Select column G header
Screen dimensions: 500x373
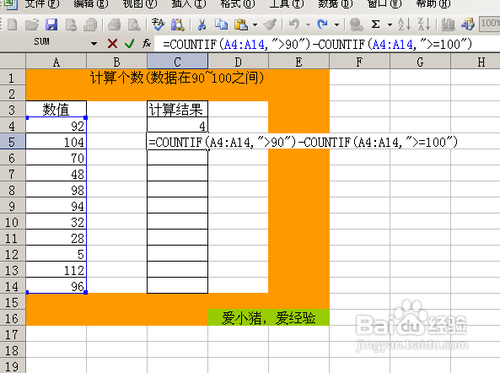click(x=420, y=62)
